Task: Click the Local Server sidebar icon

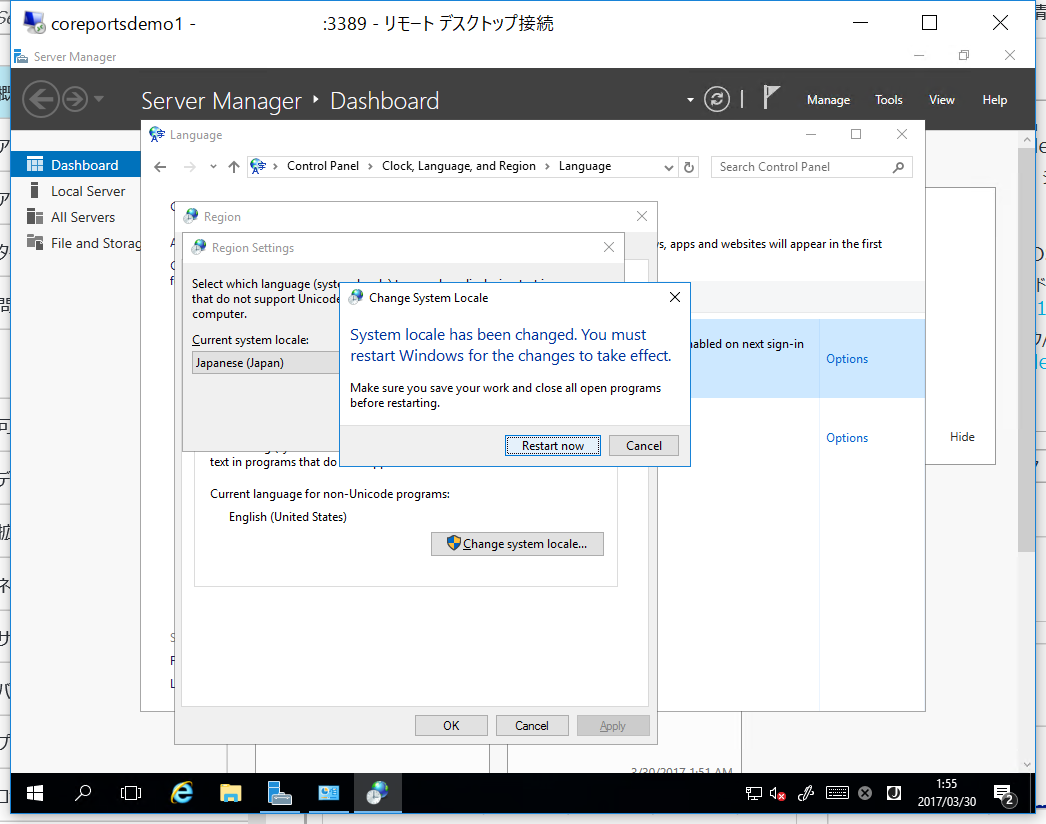Action: (x=35, y=191)
